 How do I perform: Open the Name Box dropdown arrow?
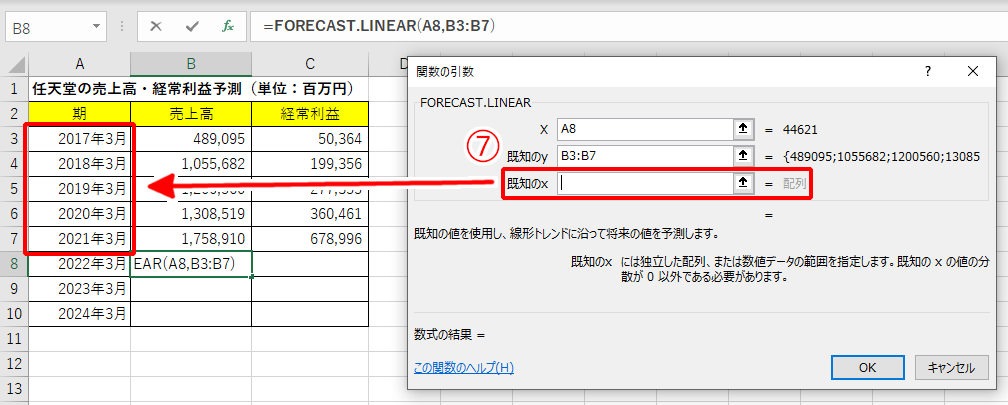click(96, 27)
